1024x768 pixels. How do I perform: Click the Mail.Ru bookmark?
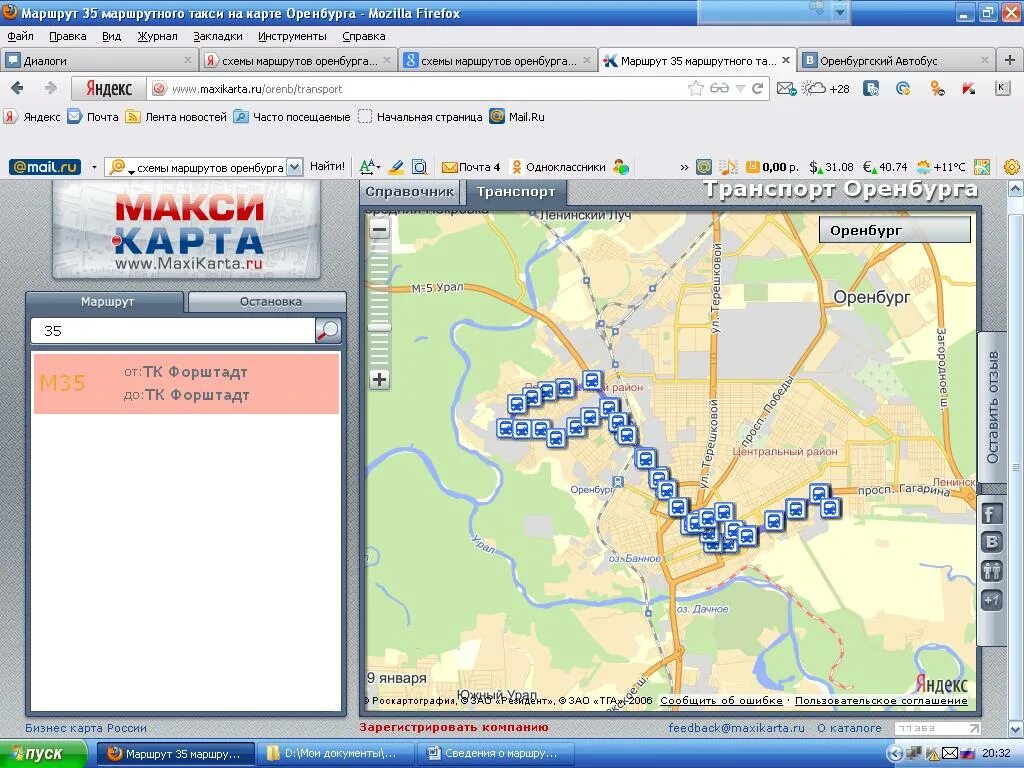click(517, 117)
